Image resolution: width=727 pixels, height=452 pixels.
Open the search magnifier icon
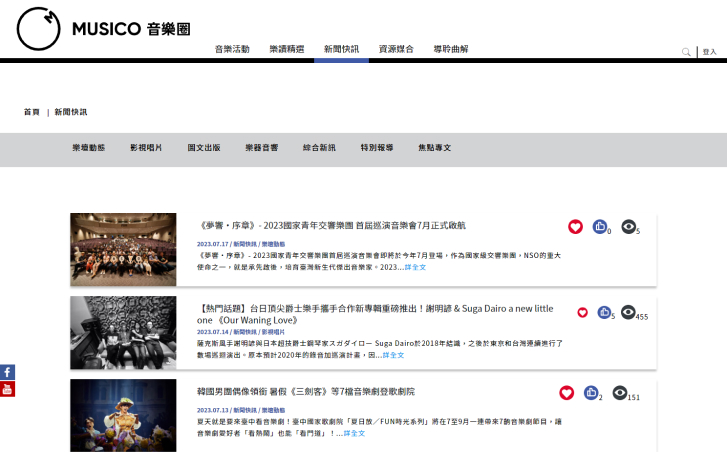click(x=686, y=52)
